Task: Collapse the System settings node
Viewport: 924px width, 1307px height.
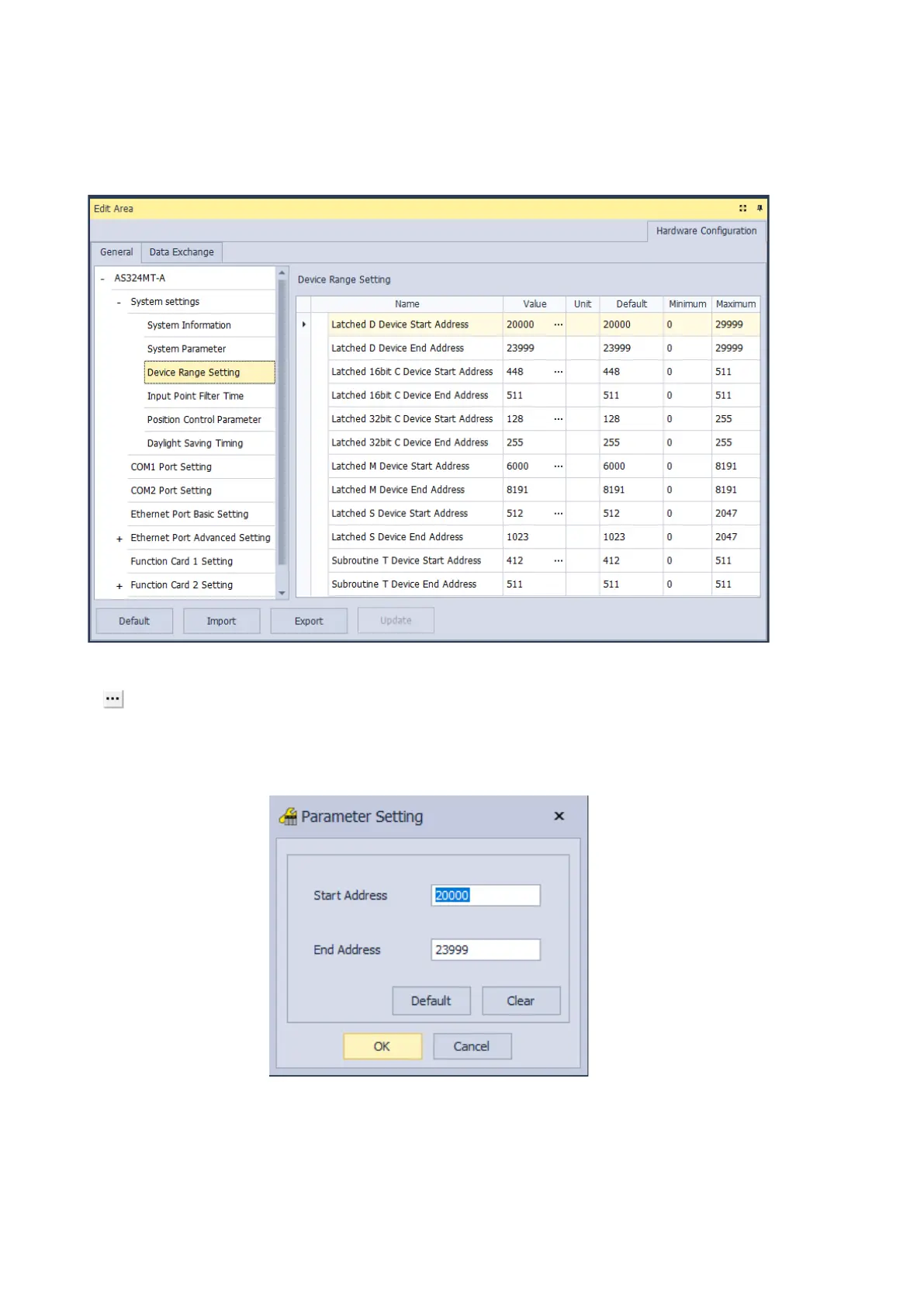Action: [x=119, y=303]
